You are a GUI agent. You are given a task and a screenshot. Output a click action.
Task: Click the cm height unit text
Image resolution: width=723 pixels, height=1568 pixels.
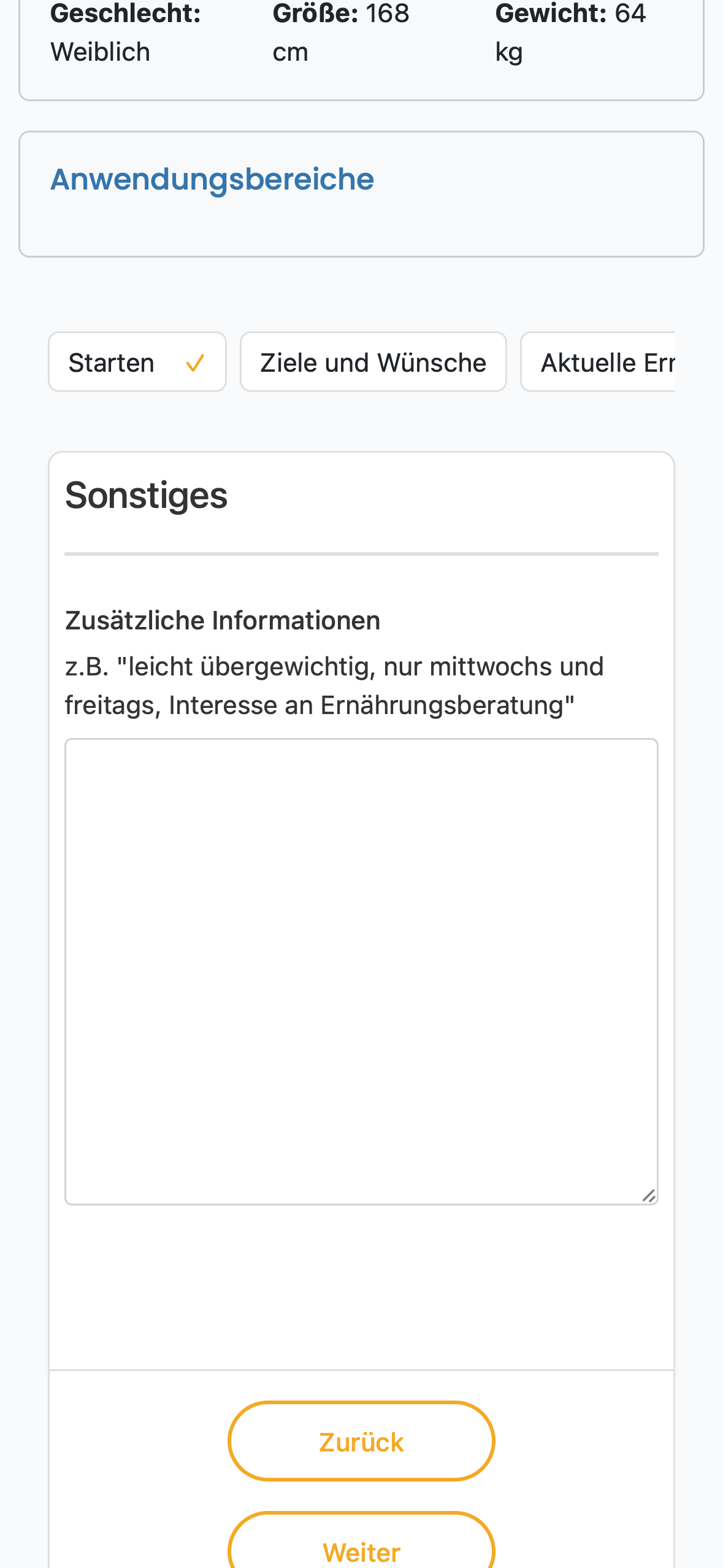291,53
